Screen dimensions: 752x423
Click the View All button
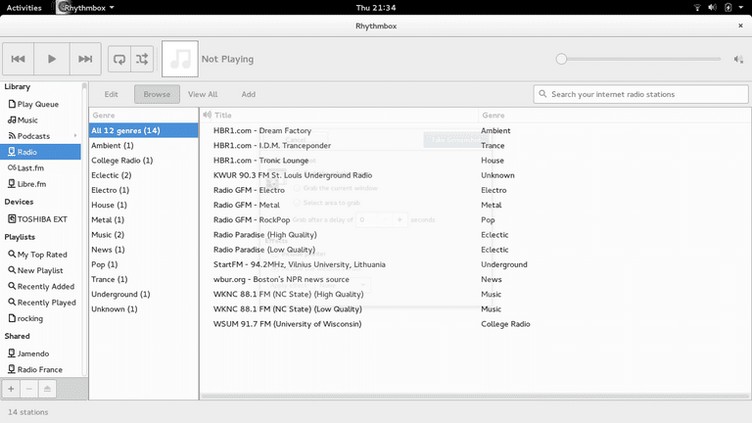(x=203, y=94)
